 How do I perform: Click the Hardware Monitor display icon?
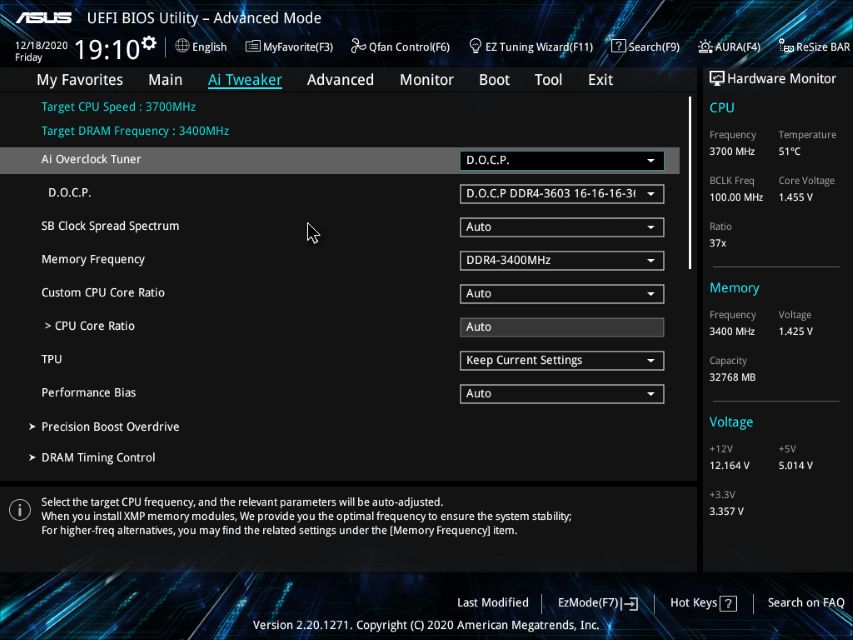click(716, 79)
